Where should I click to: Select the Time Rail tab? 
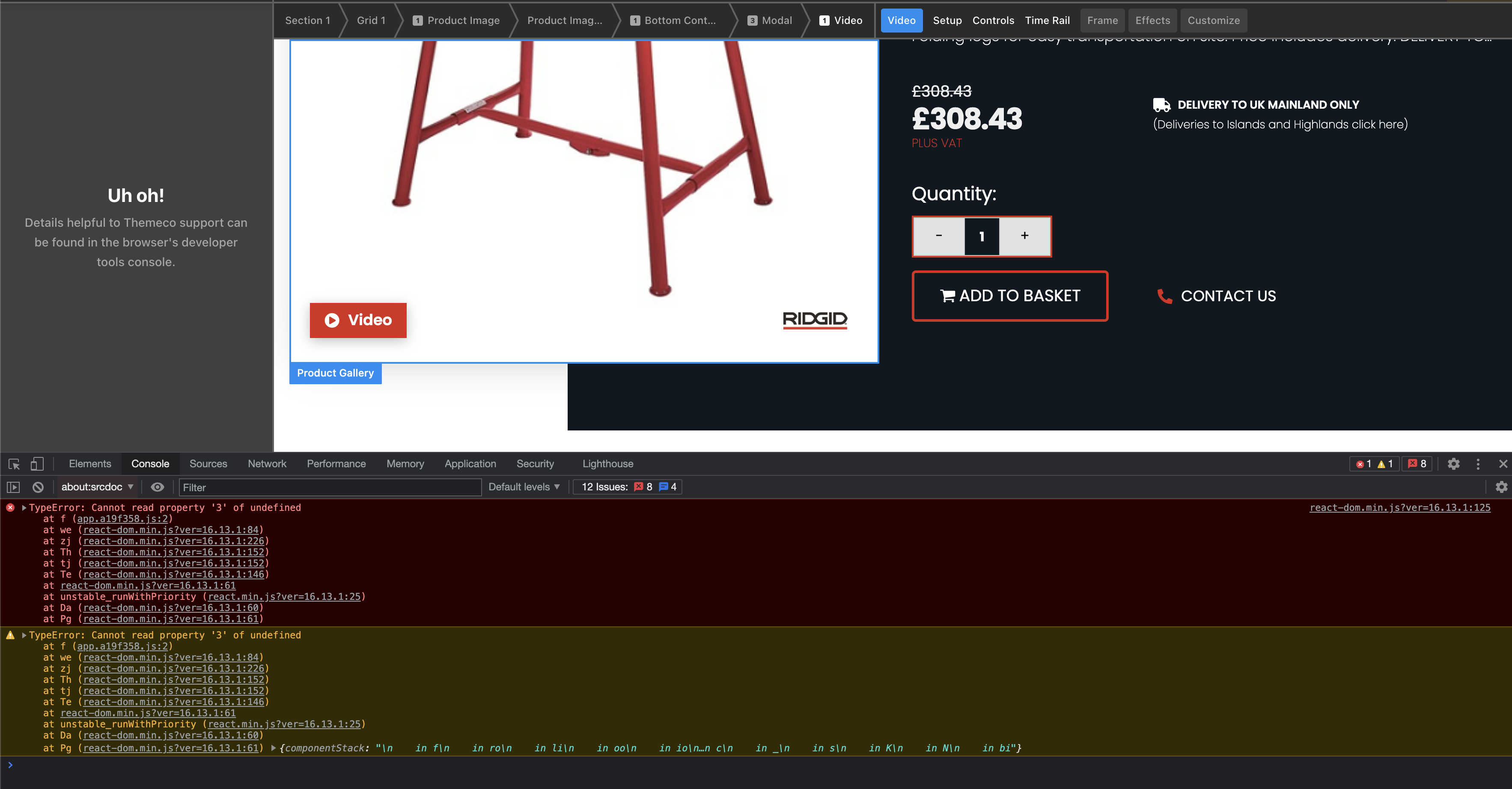tap(1047, 21)
